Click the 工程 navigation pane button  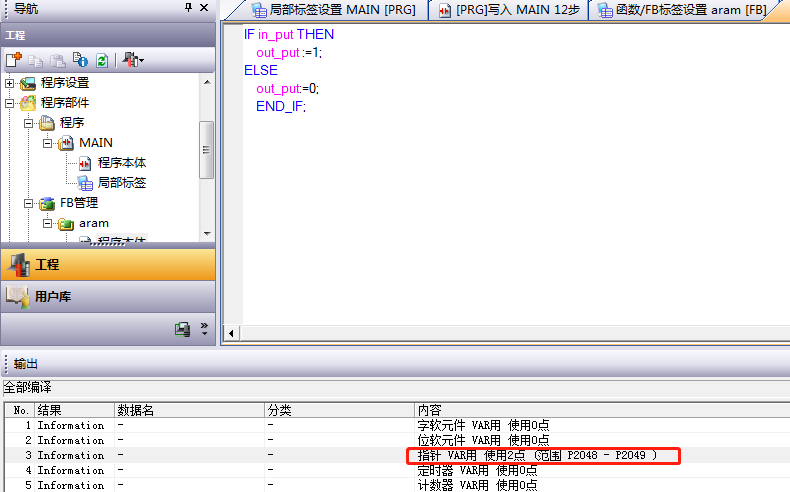[x=47, y=265]
